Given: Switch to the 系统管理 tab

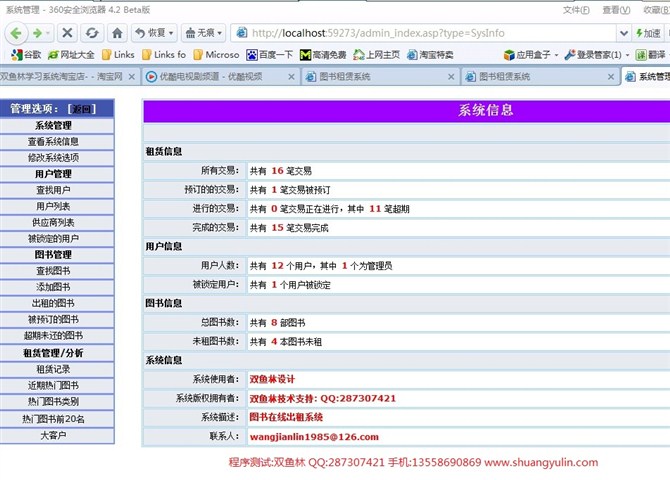Looking at the screenshot, I should 646,77.
